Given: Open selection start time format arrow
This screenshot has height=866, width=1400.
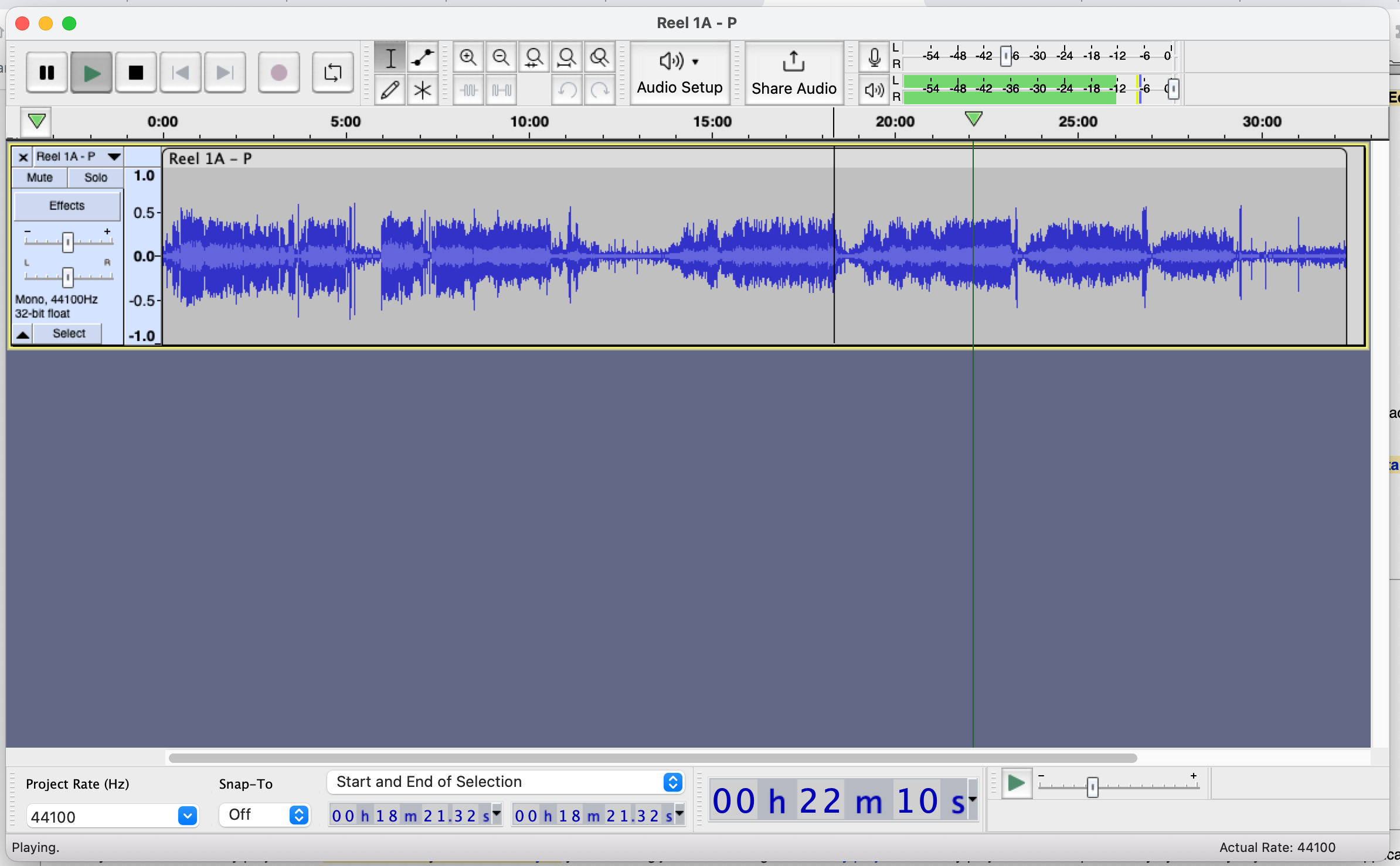Looking at the screenshot, I should (497, 815).
